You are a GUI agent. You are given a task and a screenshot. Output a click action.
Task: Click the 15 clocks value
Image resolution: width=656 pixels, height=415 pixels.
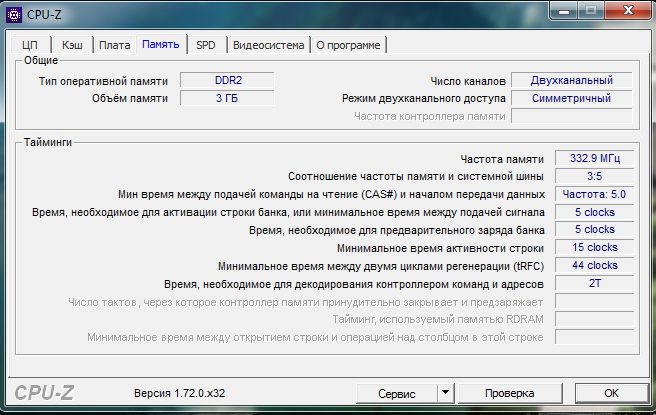click(x=594, y=247)
